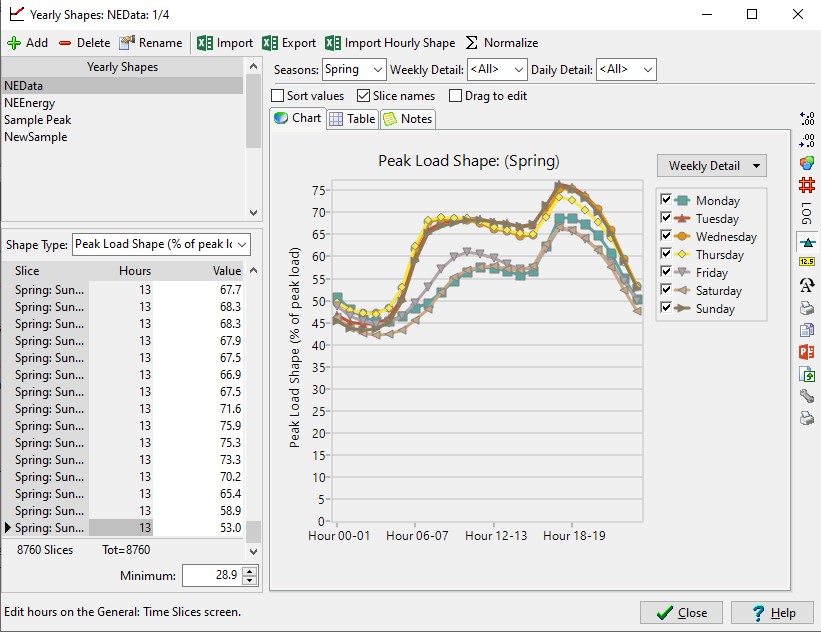The width and height of the screenshot is (821, 632).
Task: Open the Weekly Detail filter dropdown
Action: (497, 70)
